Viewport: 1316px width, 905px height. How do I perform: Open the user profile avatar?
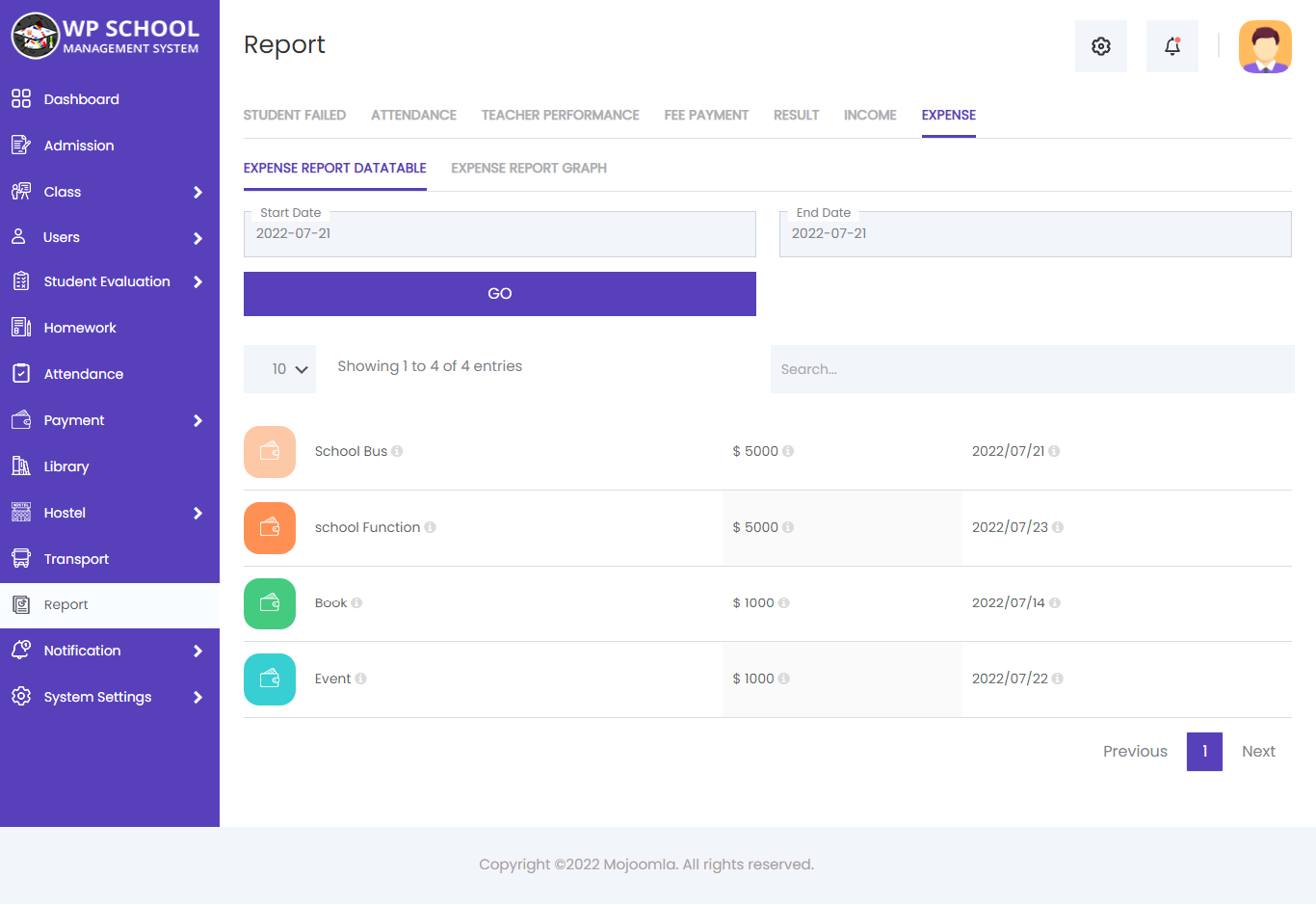coord(1265,46)
